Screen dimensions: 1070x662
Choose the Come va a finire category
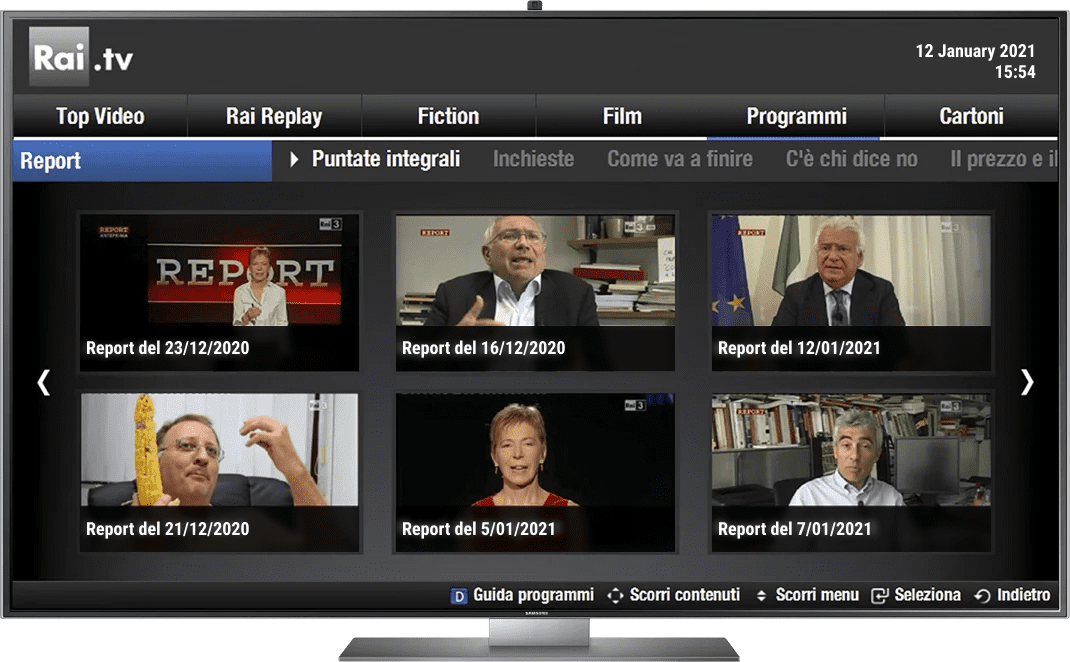[x=680, y=159]
